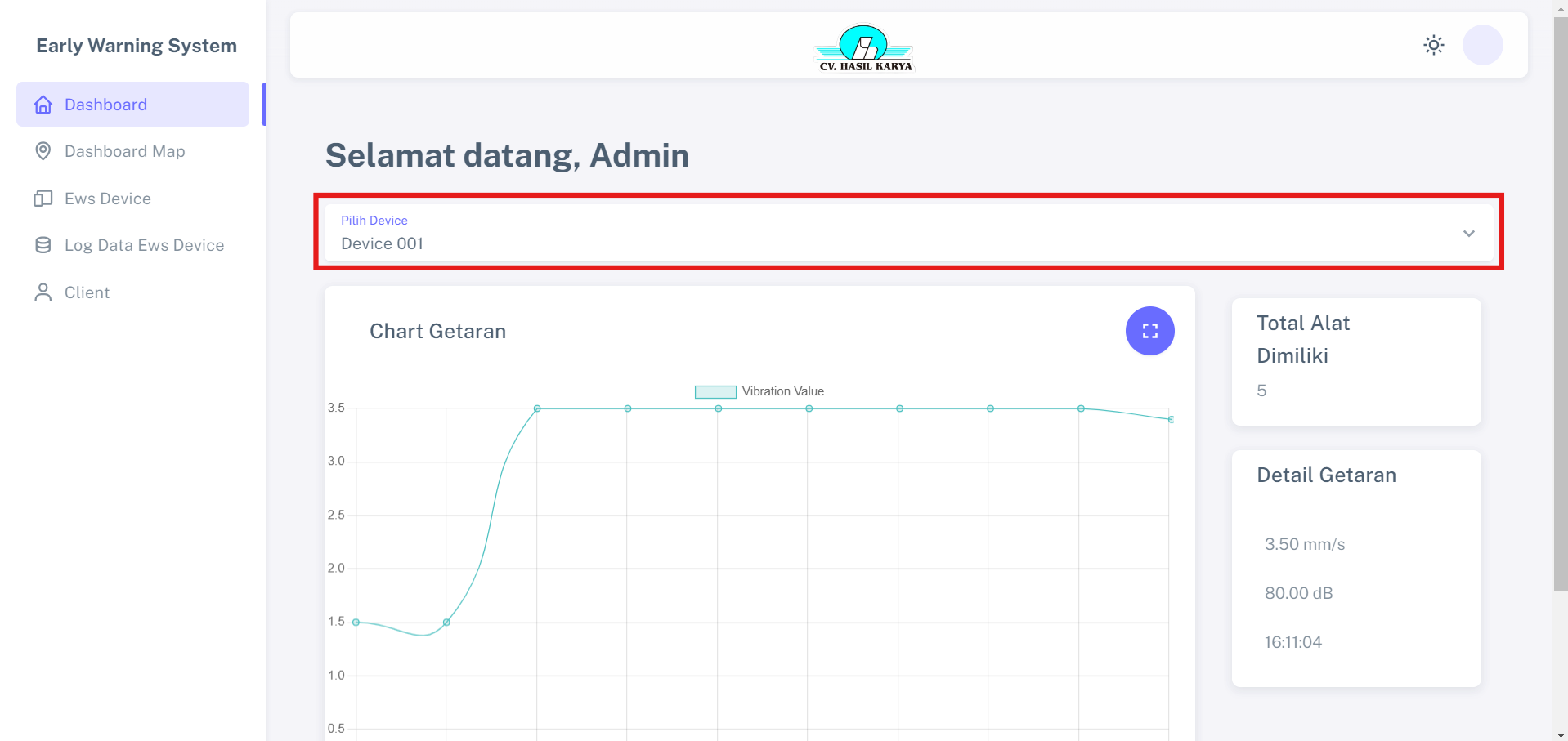Screen dimensions: 1568x741
Task: Open the Pilih Device dropdown
Action: 907,233
